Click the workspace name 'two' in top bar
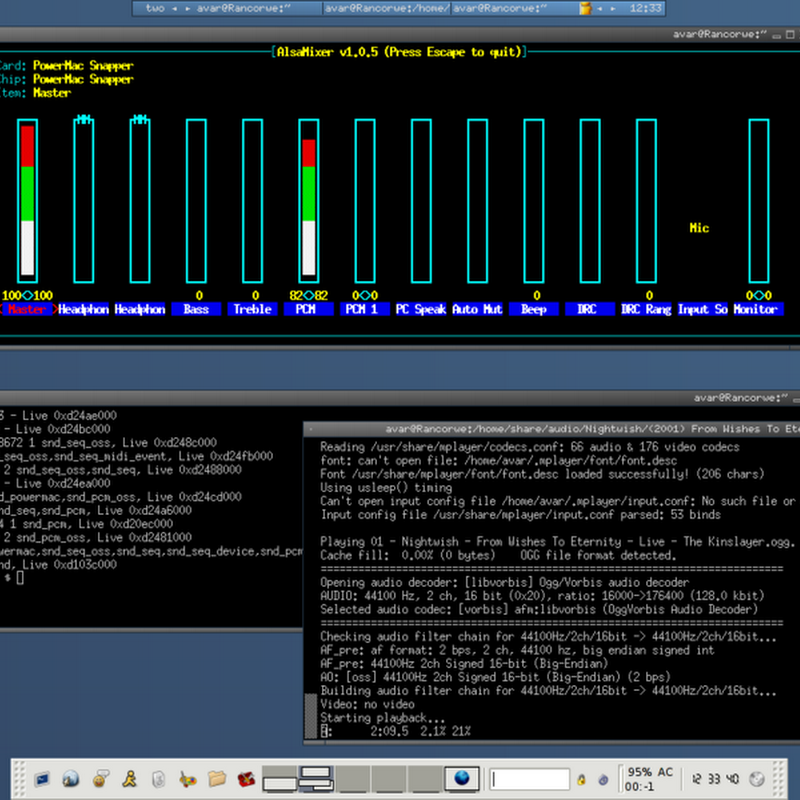This screenshot has height=800, width=800. point(155,8)
